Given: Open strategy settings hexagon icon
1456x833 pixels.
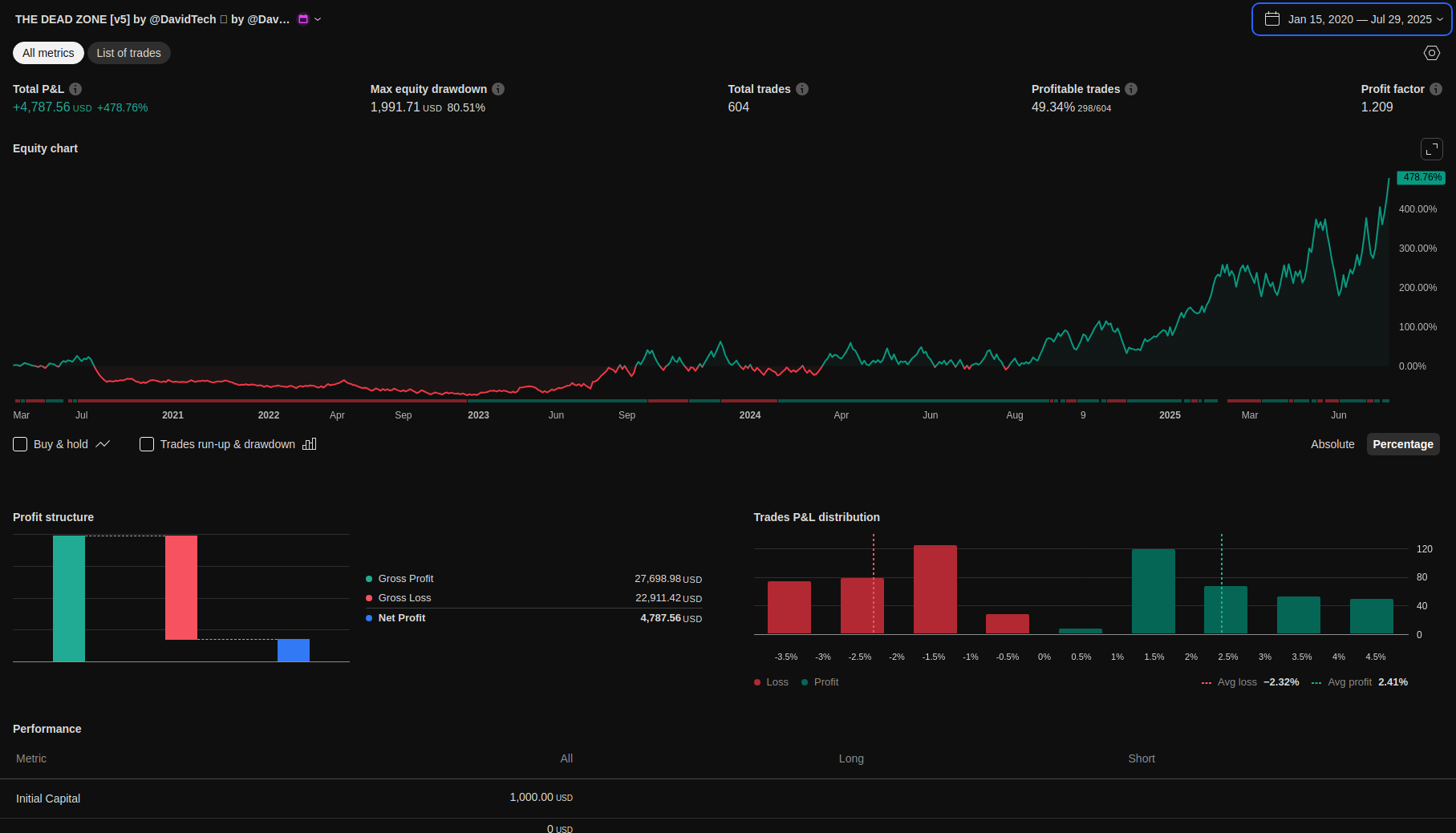Looking at the screenshot, I should tap(1432, 53).
